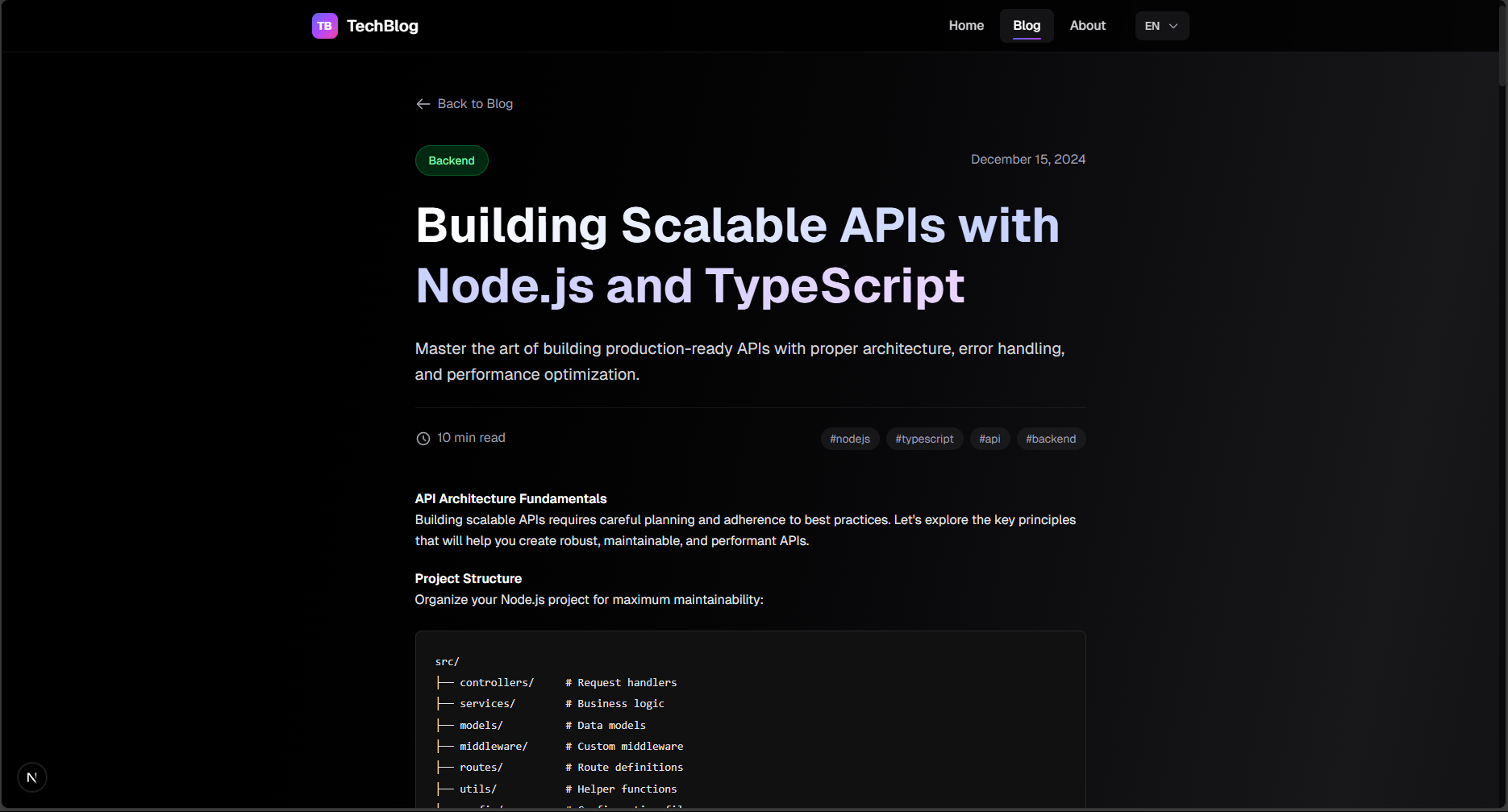Click the December 15, 2024 date
The width and height of the screenshot is (1508, 812).
tap(1027, 160)
